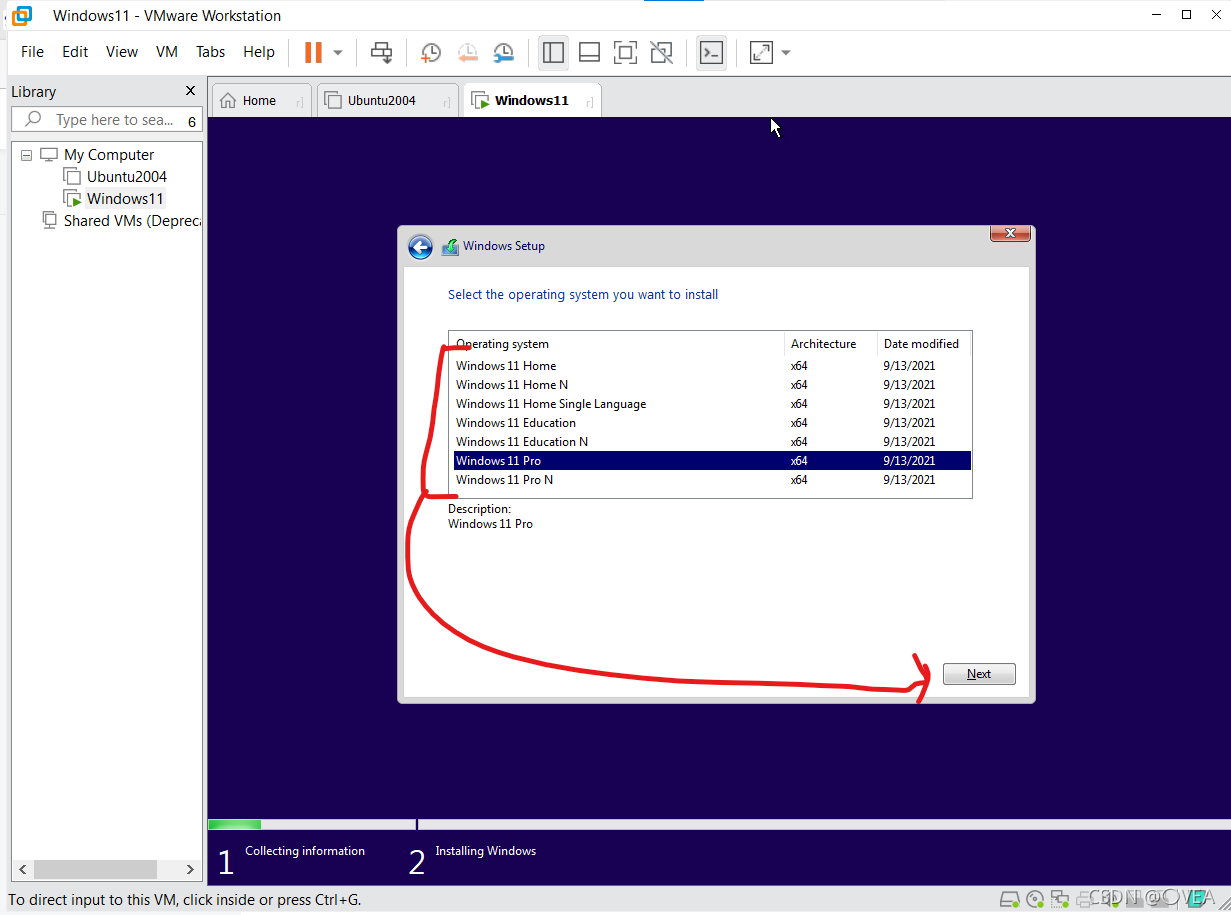Screen dimensions: 1231x915
Task: Close the Library panel
Action: pos(191,91)
